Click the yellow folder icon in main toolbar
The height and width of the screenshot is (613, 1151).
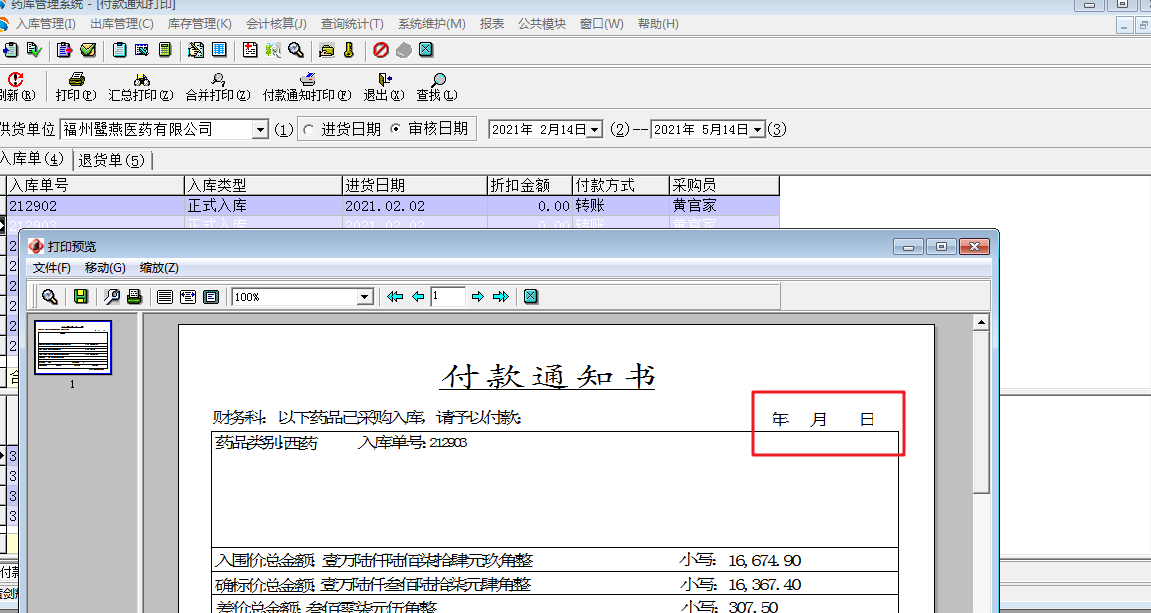[327, 50]
